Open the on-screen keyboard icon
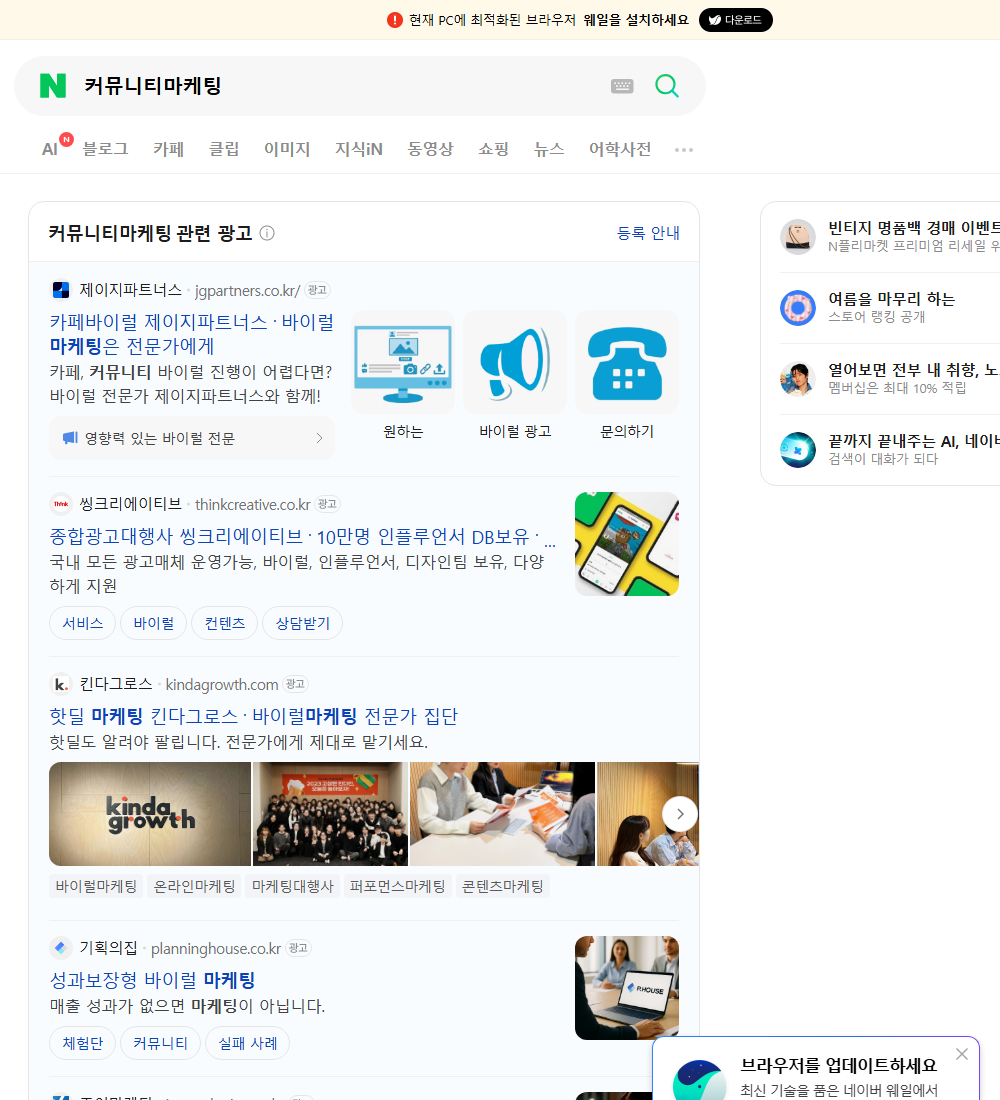1000x1100 pixels. point(622,86)
